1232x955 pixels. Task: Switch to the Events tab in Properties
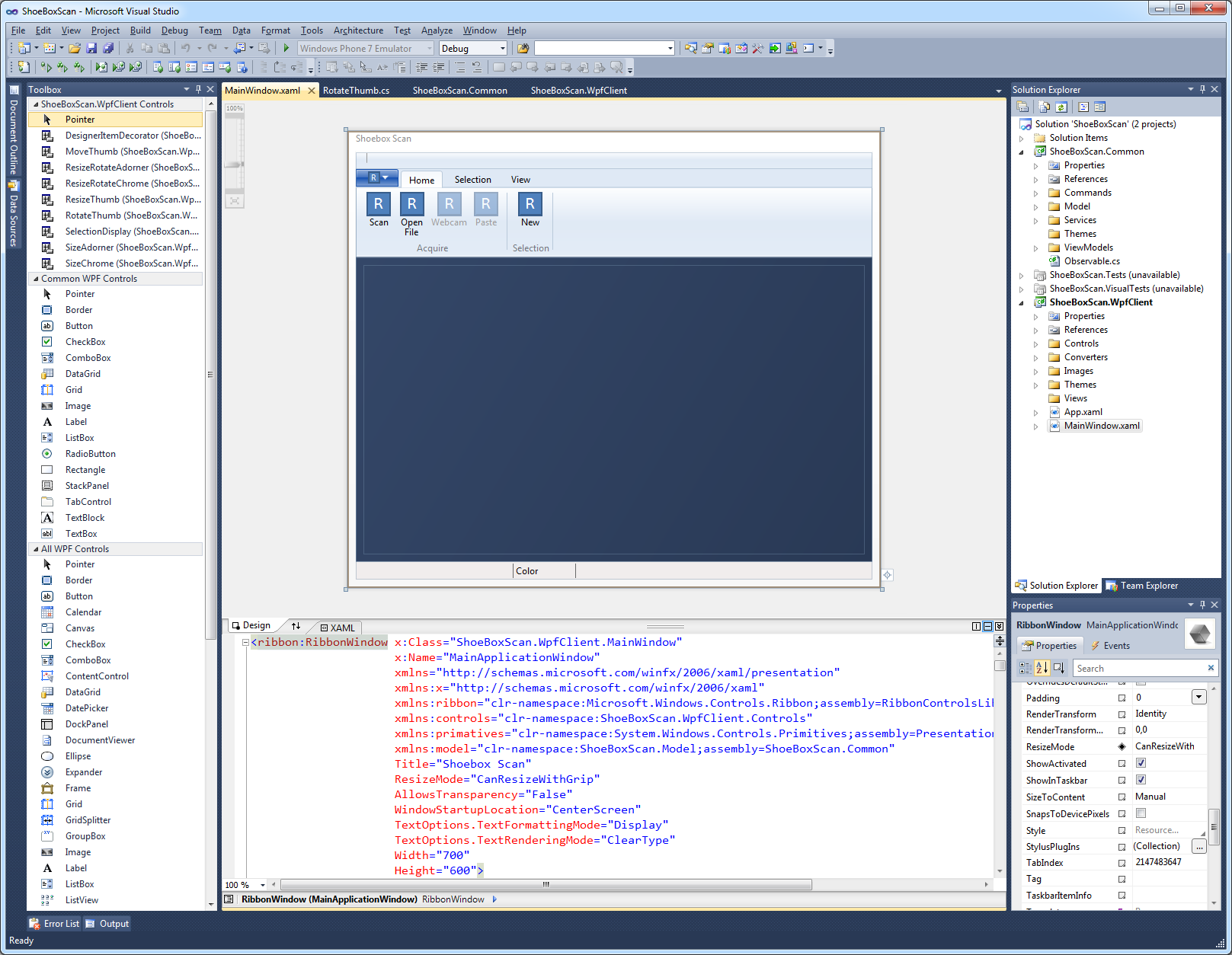1110,646
